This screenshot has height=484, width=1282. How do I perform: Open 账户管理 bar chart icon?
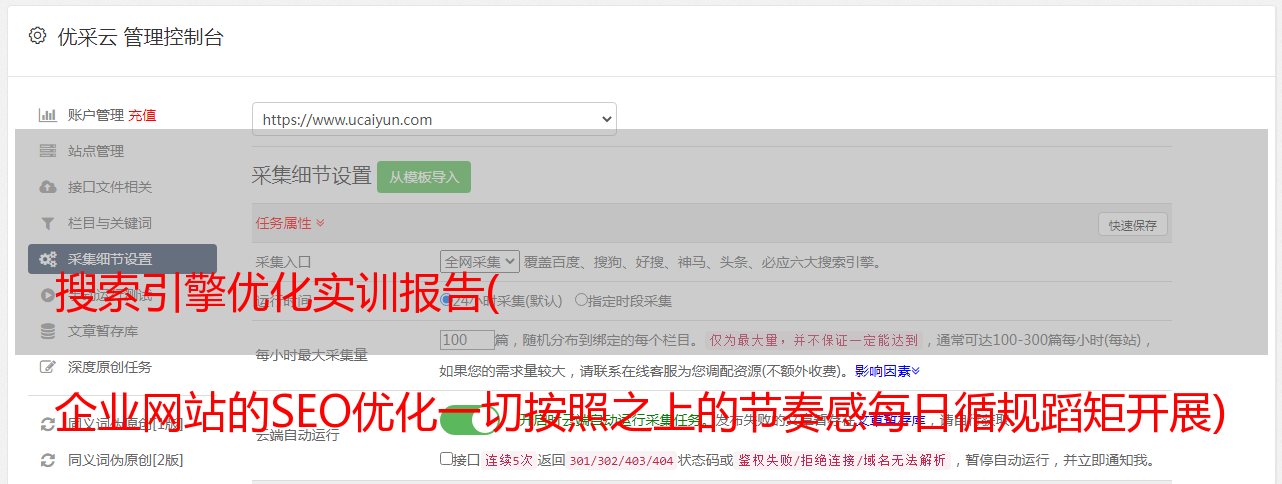click(47, 115)
